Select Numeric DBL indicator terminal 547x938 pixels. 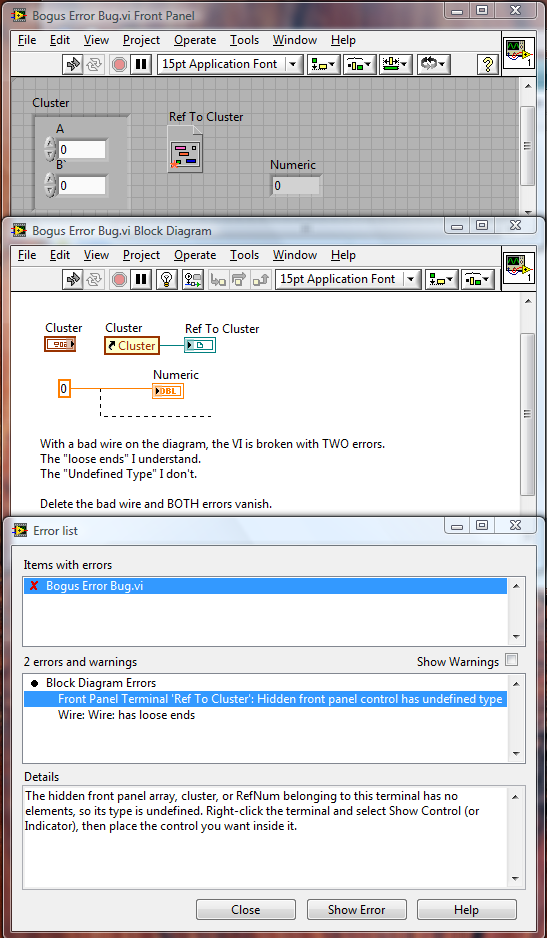[x=168, y=391]
